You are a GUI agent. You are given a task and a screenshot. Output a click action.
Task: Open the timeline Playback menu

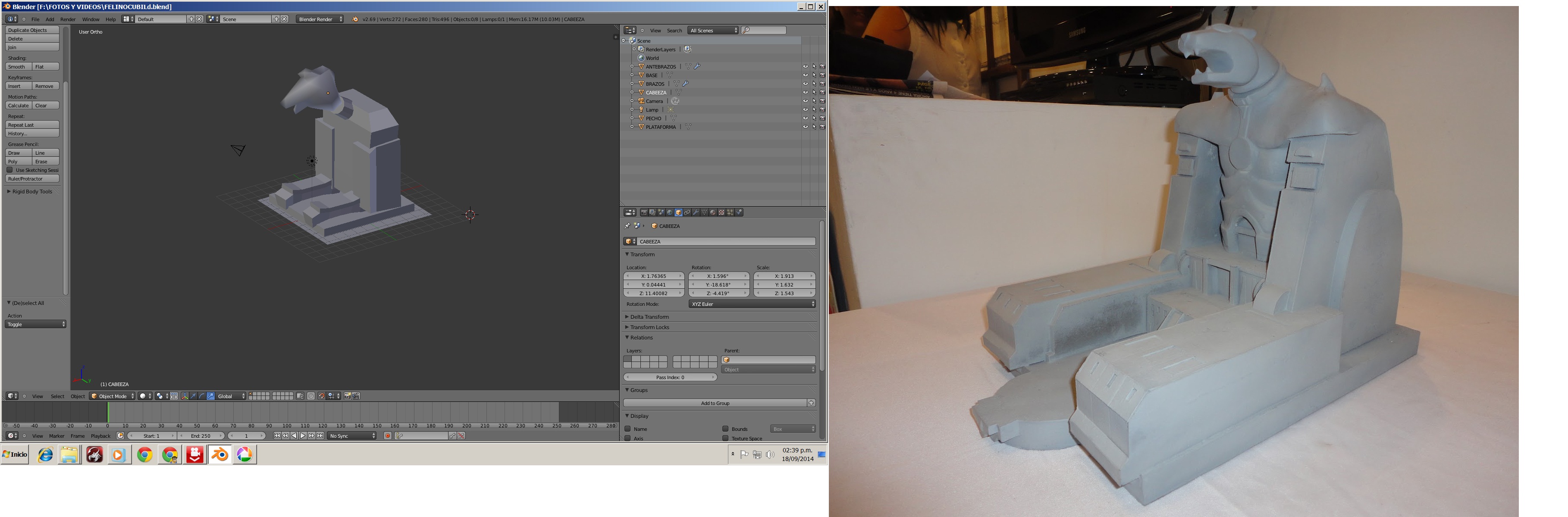(x=100, y=436)
